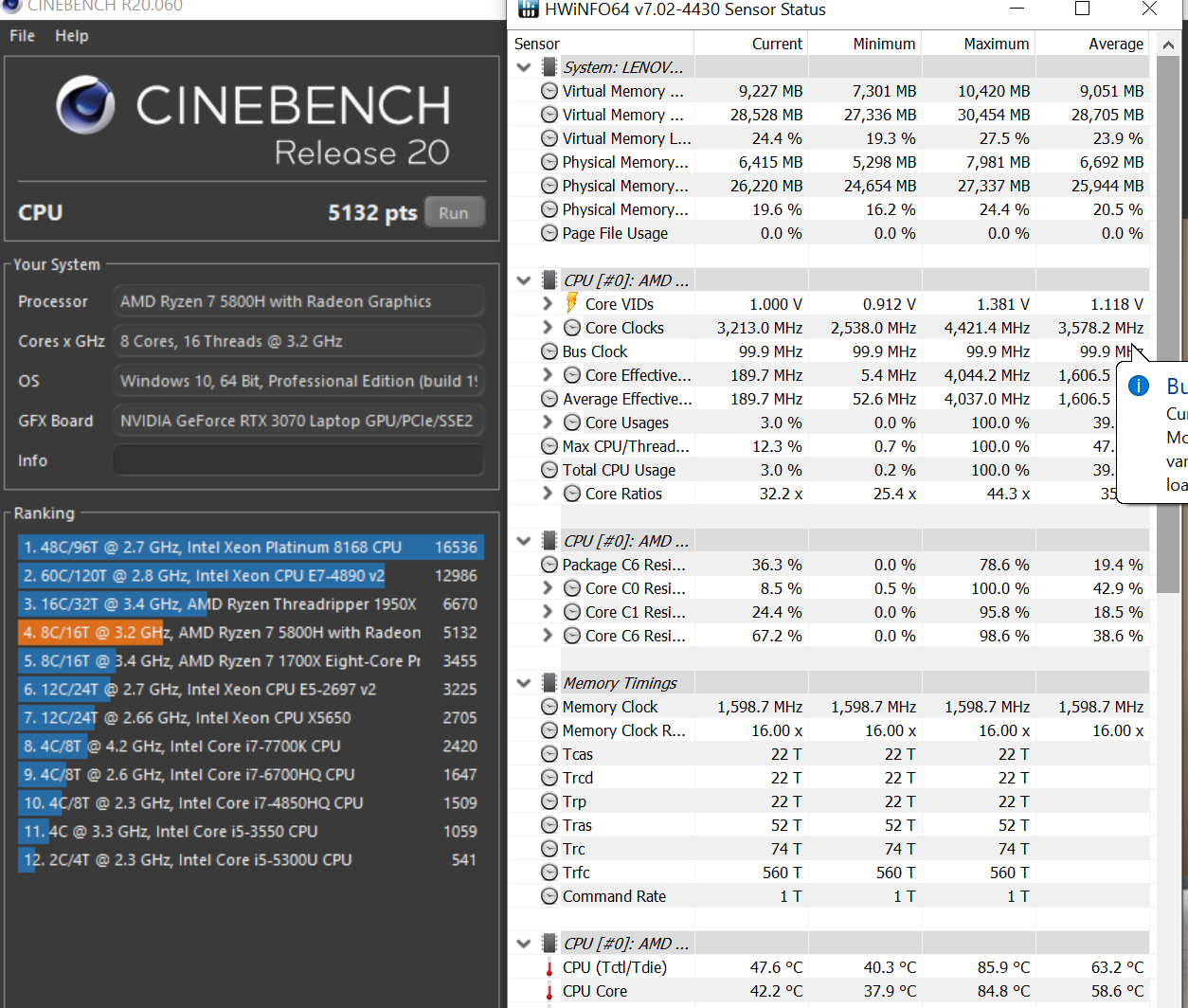This screenshot has width=1188, height=1008.
Task: Expand the Core Ratios row
Action: [x=548, y=494]
